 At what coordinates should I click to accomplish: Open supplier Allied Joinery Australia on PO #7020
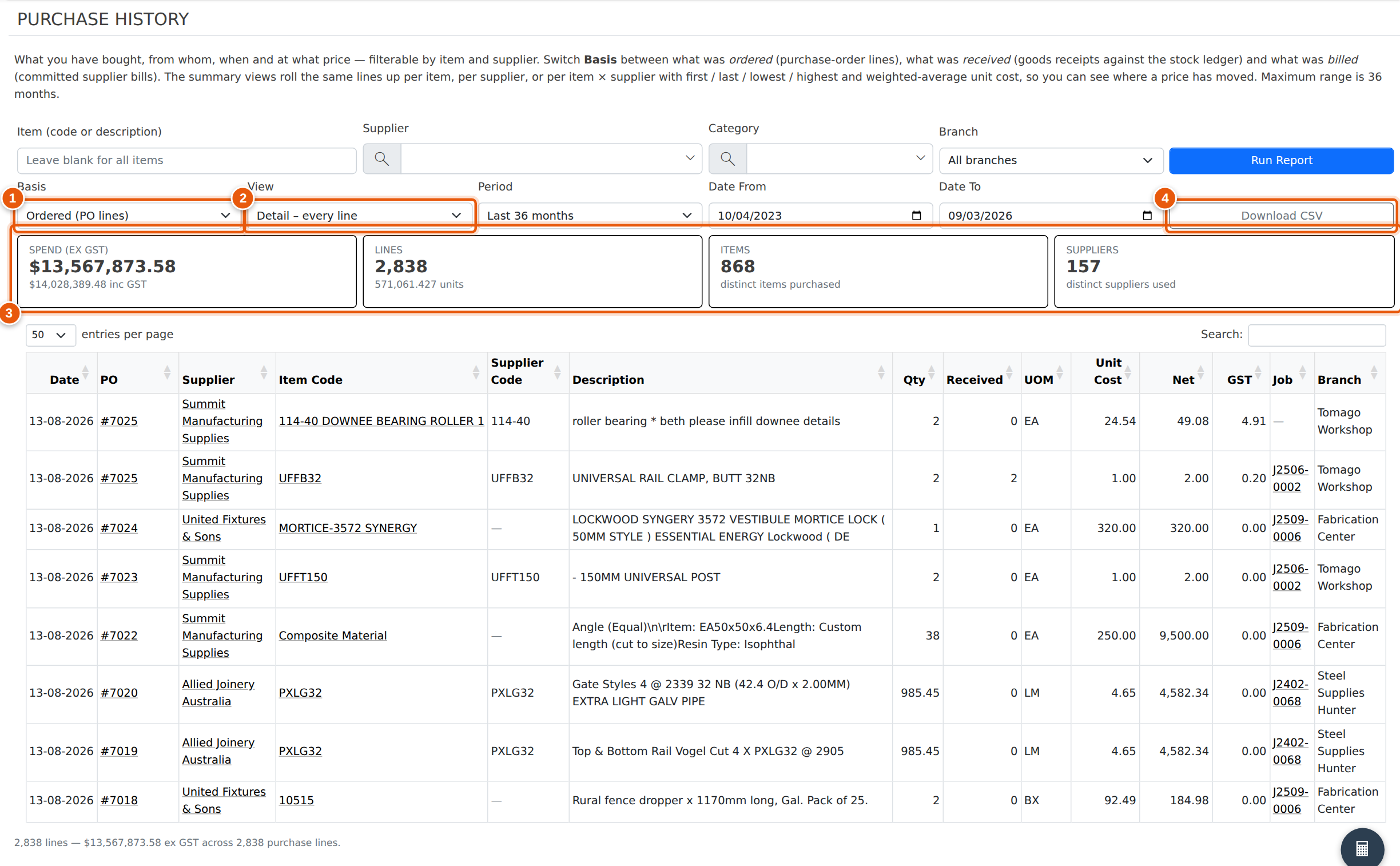coord(218,693)
